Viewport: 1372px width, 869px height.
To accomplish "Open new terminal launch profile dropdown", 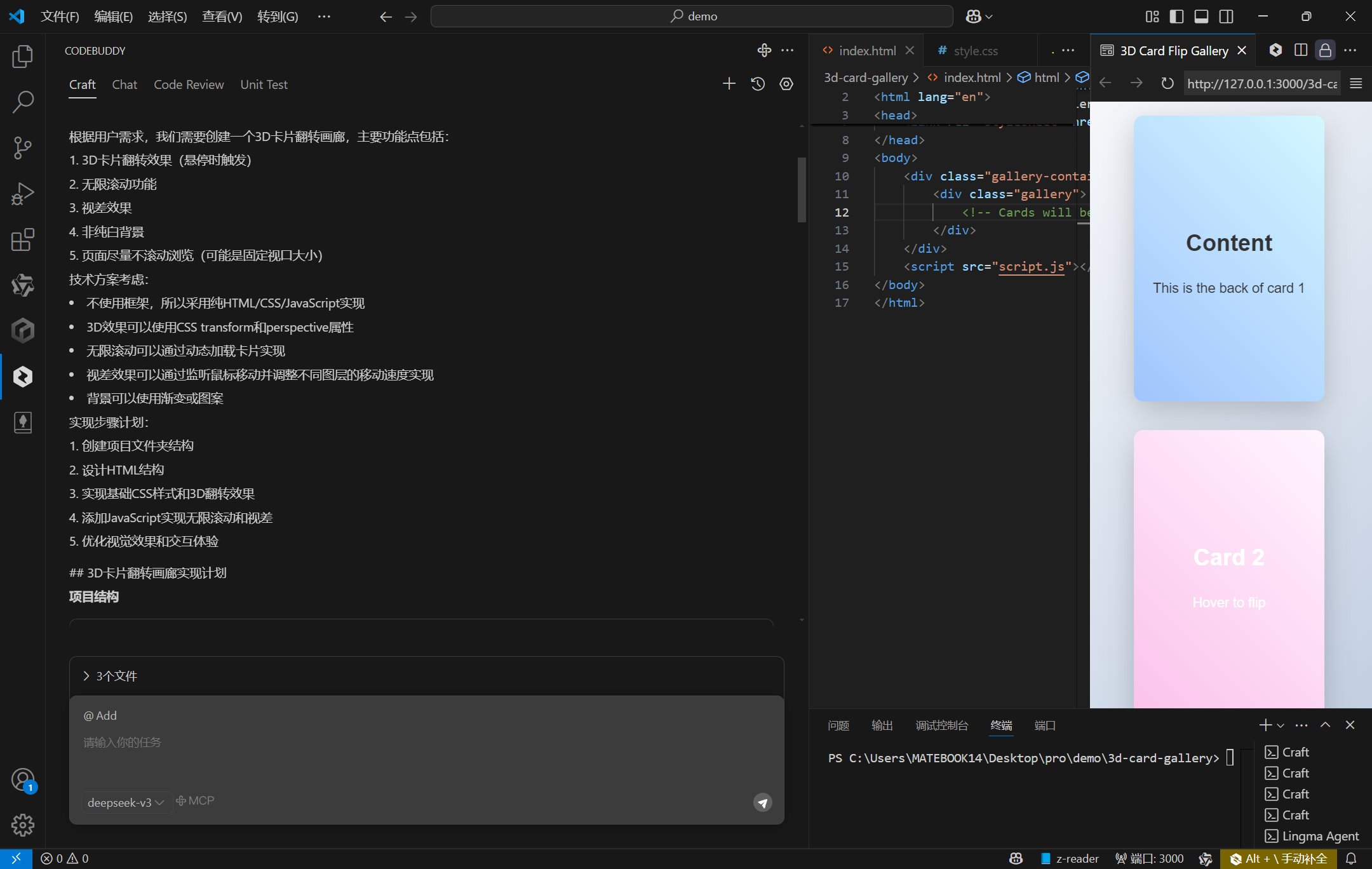I will point(1281,725).
